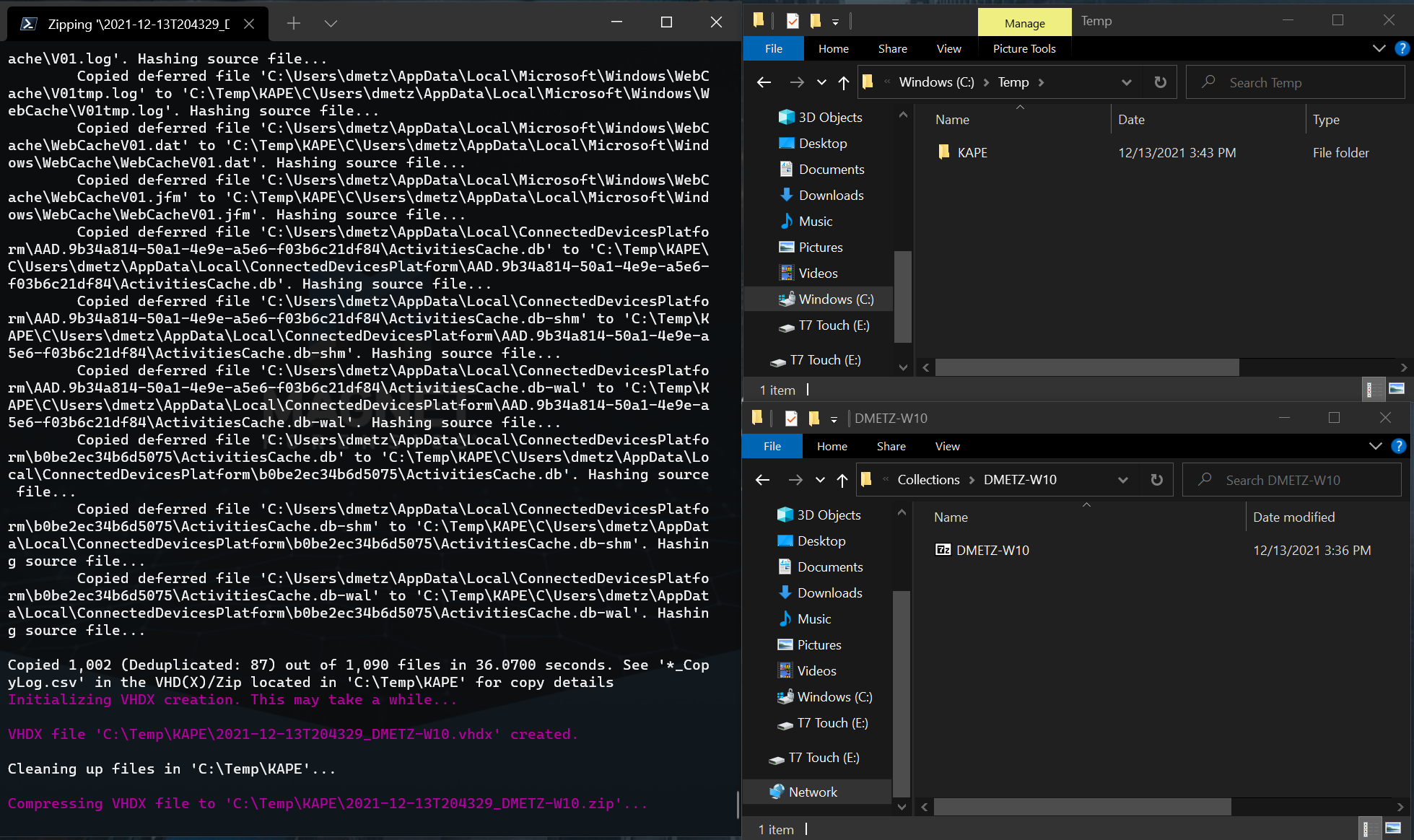Select the Network item in the sidebar
Image resolution: width=1414 pixels, height=840 pixels.
point(812,792)
